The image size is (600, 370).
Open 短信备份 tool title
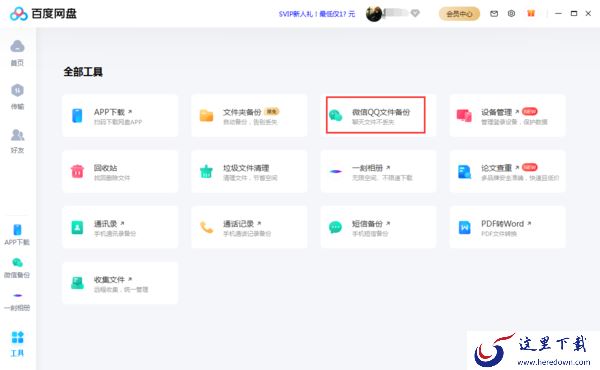pyautogui.click(x=367, y=224)
